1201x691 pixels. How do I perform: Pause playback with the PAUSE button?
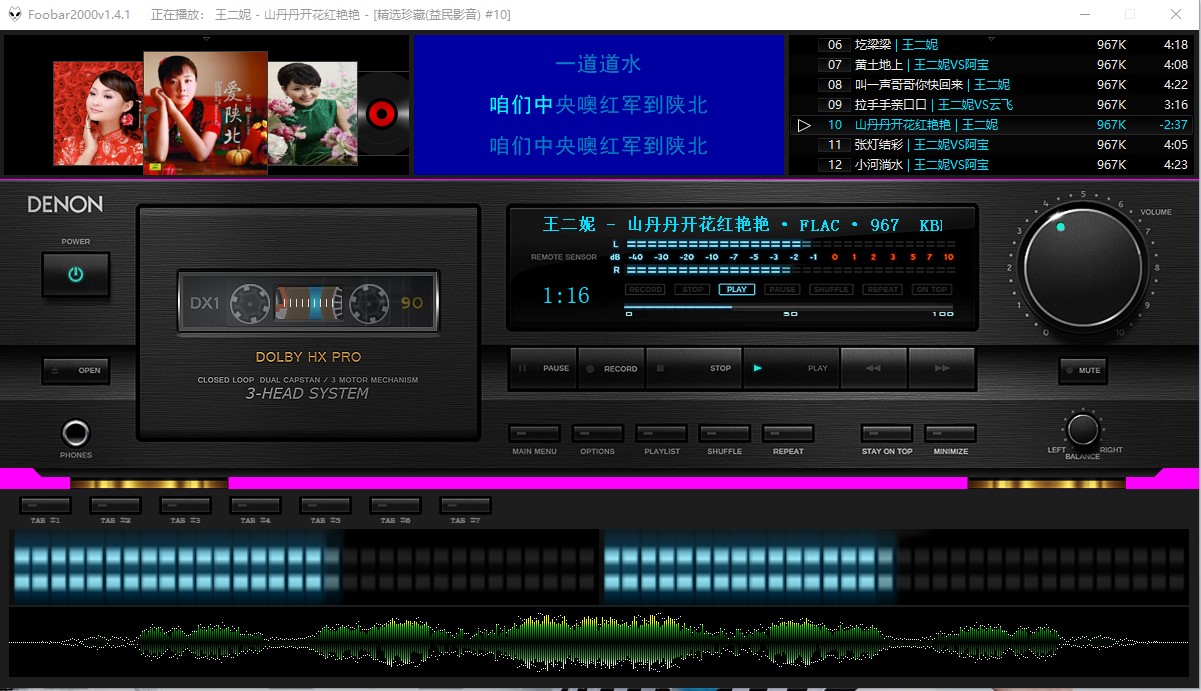click(x=544, y=368)
